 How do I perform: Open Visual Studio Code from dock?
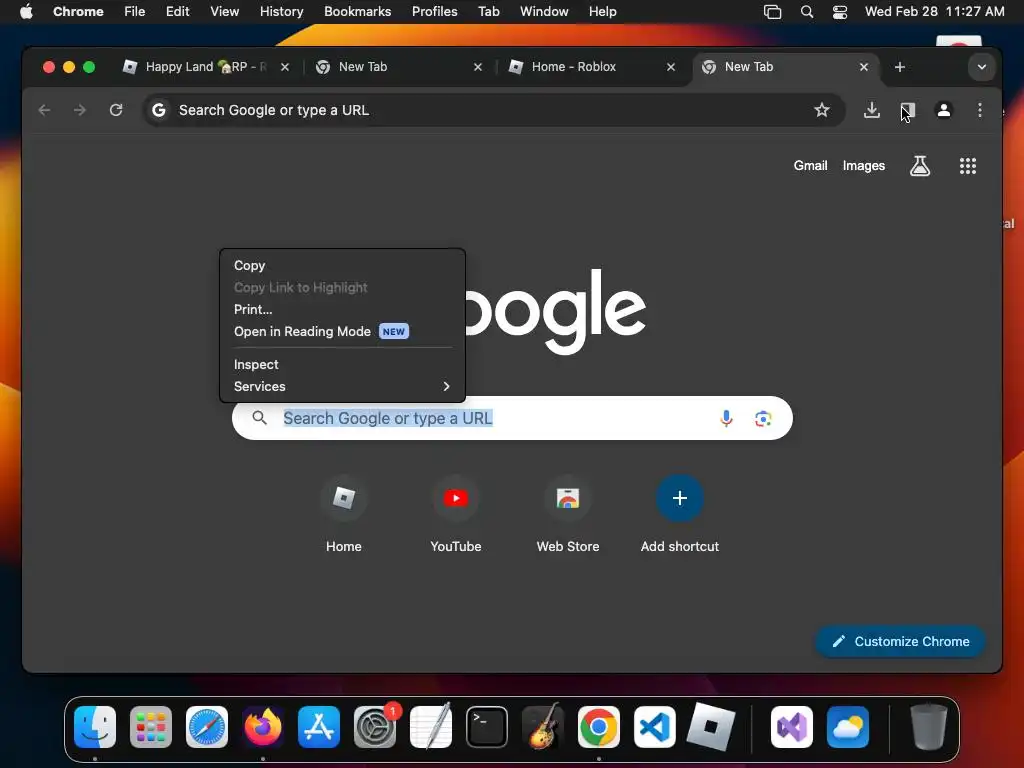tap(654, 727)
